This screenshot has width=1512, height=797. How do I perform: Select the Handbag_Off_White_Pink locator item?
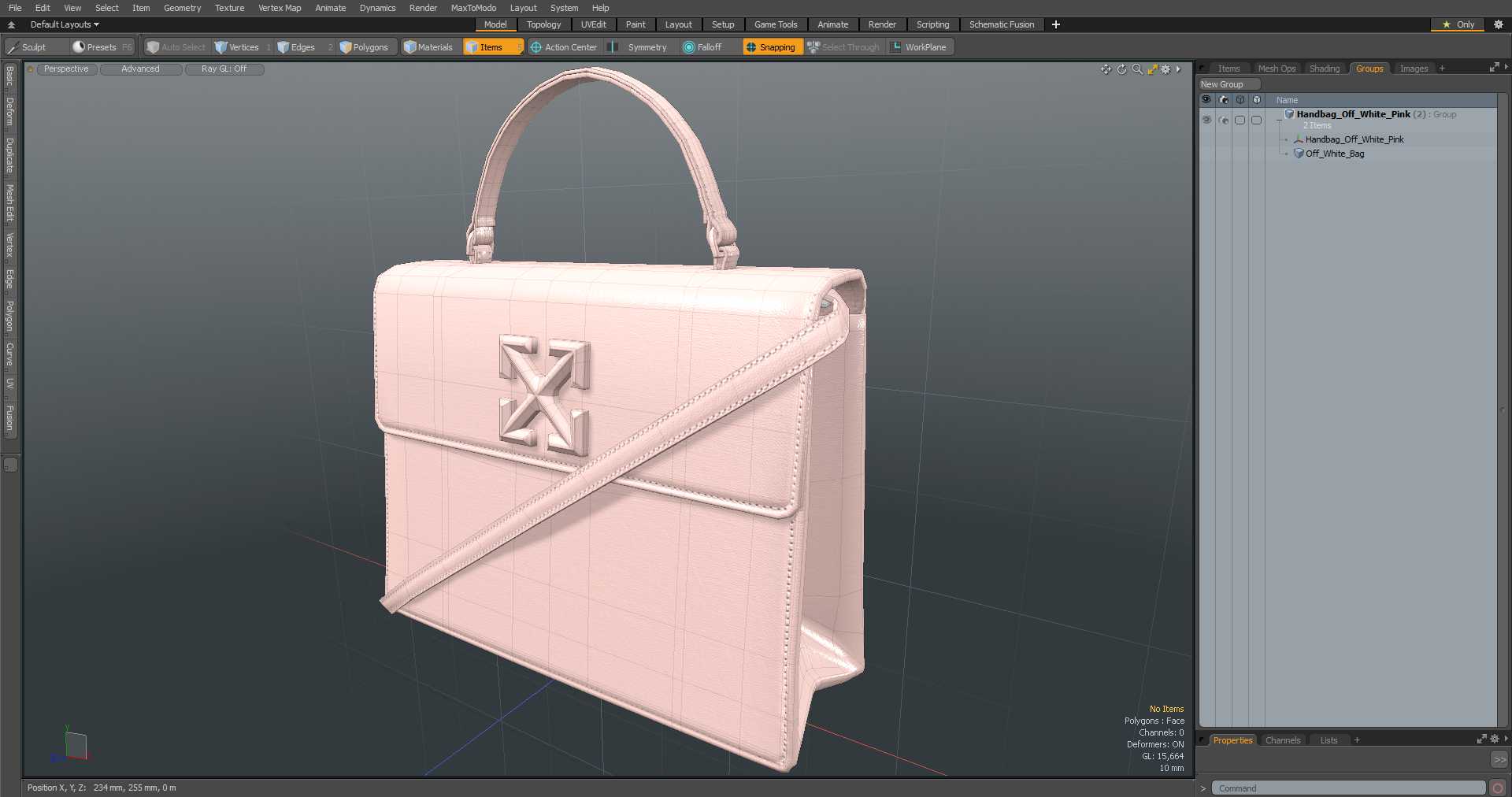click(1354, 139)
